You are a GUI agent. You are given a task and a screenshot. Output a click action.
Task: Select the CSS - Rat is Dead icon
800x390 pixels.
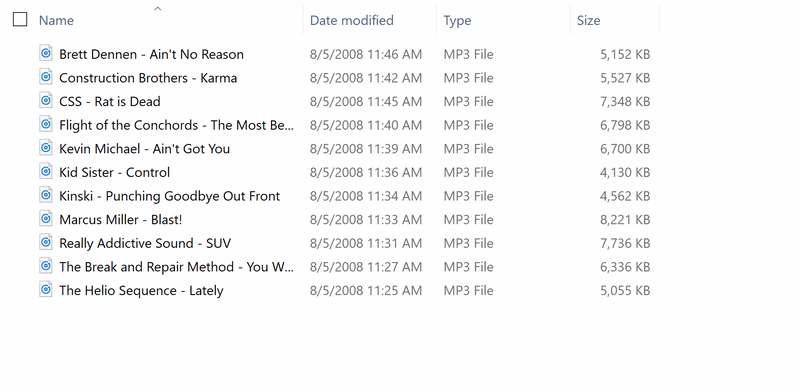click(x=46, y=100)
